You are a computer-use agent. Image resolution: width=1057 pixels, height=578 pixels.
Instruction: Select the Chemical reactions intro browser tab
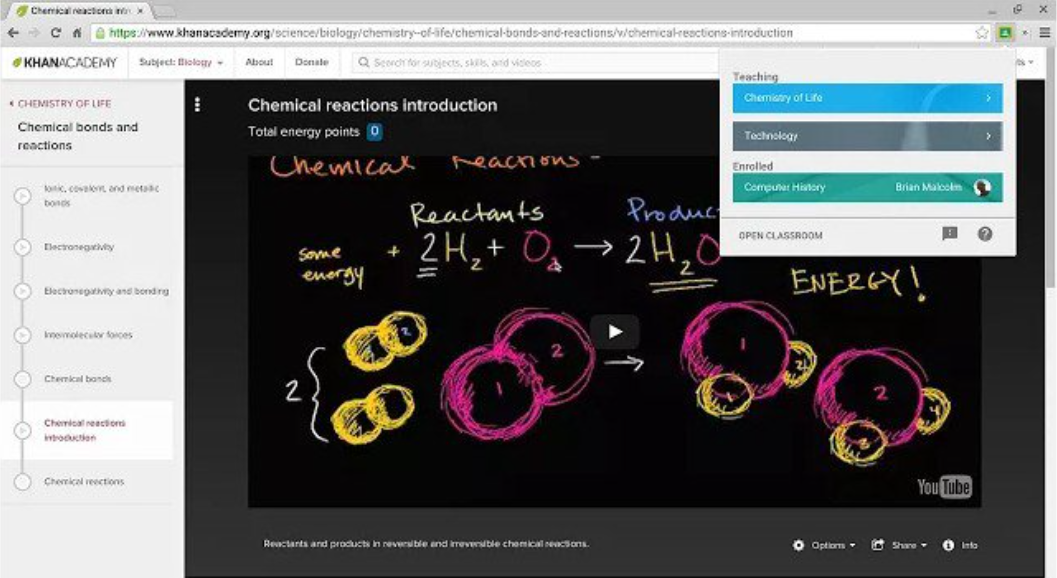pos(81,11)
